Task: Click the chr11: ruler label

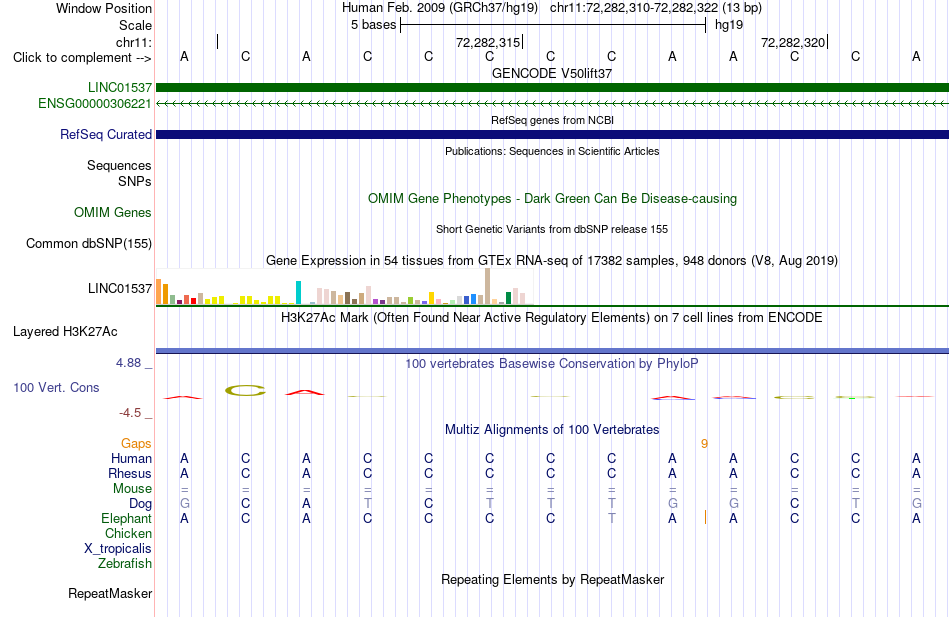Action: pyautogui.click(x=133, y=42)
